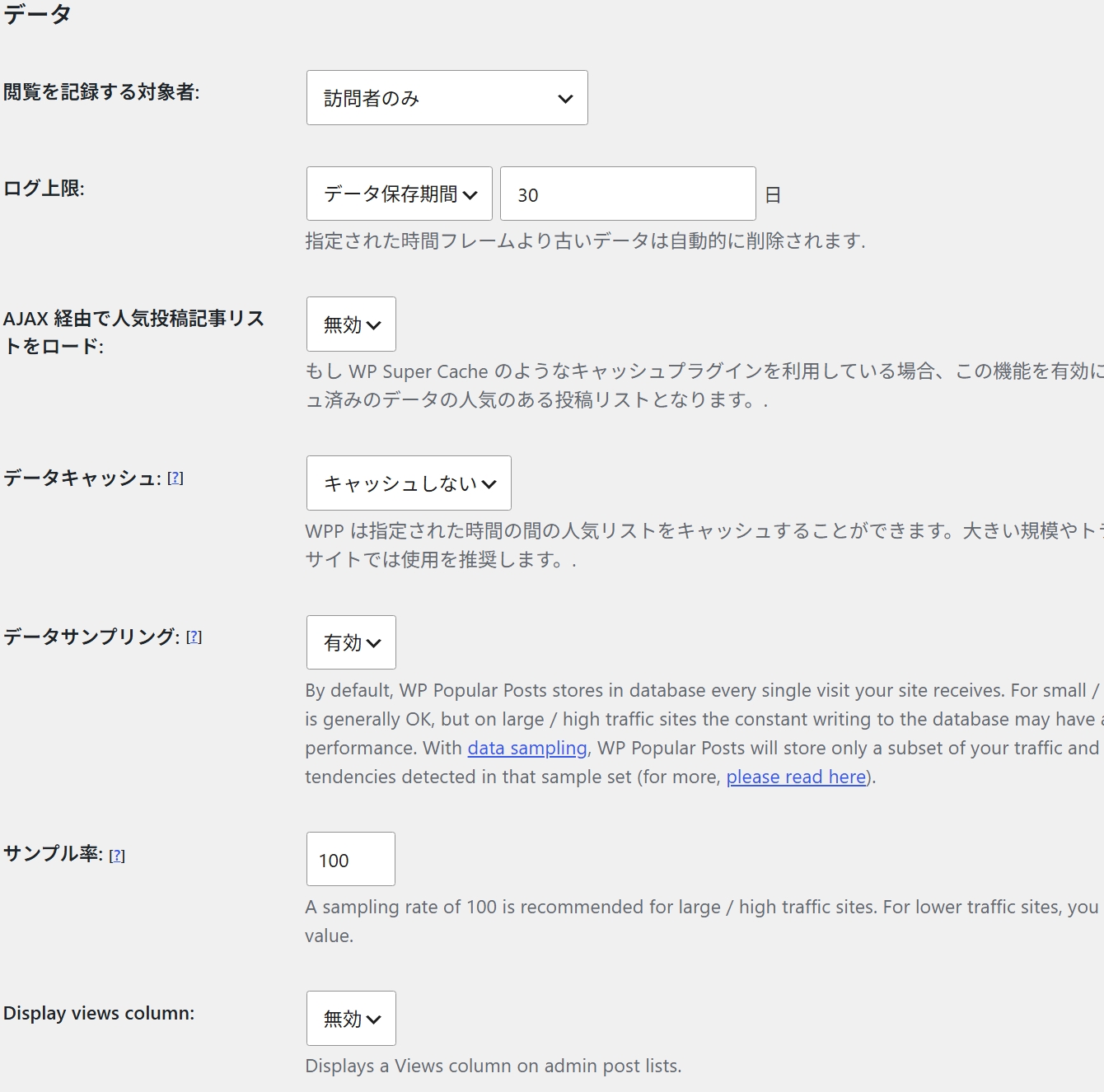
Task: Open the help [?] next to サンプル率
Action: [117, 856]
